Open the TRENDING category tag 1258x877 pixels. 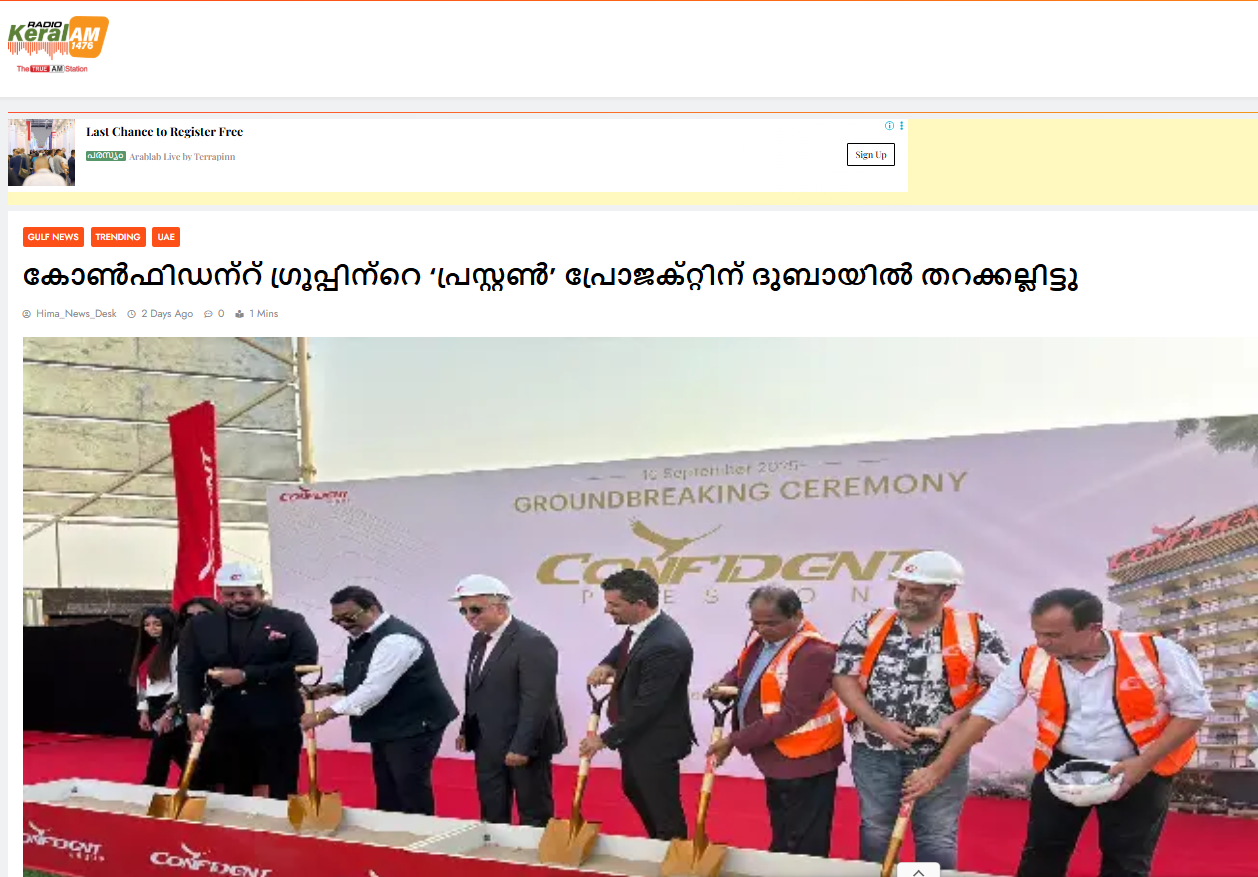(118, 237)
